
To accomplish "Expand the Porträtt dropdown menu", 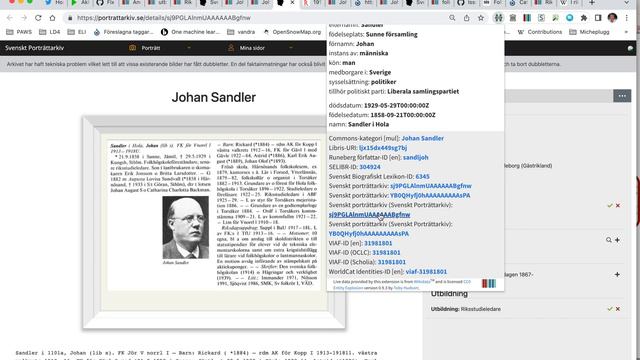I will [189, 48].
